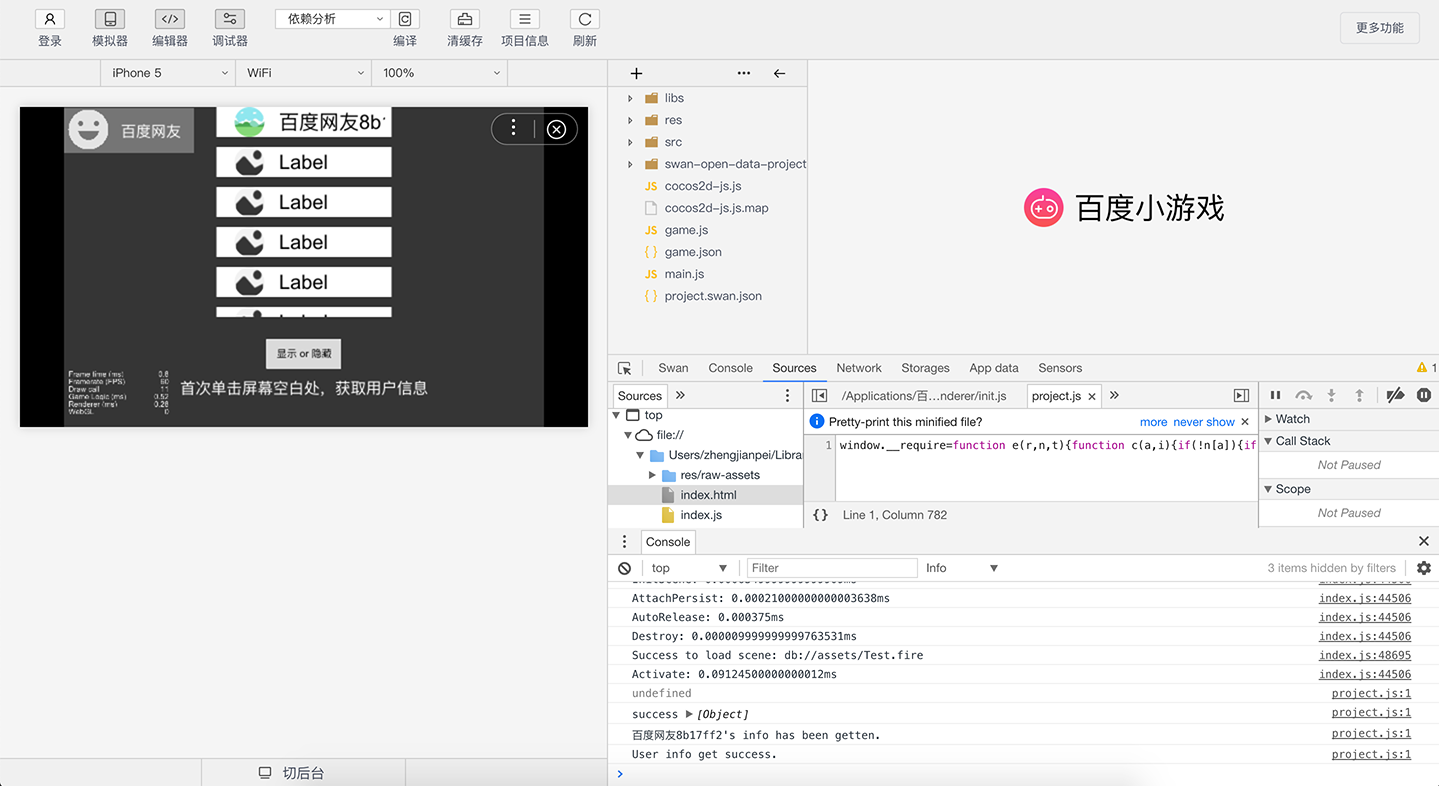
Task: Toggle the debugger sidebar icon
Action: coord(1241,395)
